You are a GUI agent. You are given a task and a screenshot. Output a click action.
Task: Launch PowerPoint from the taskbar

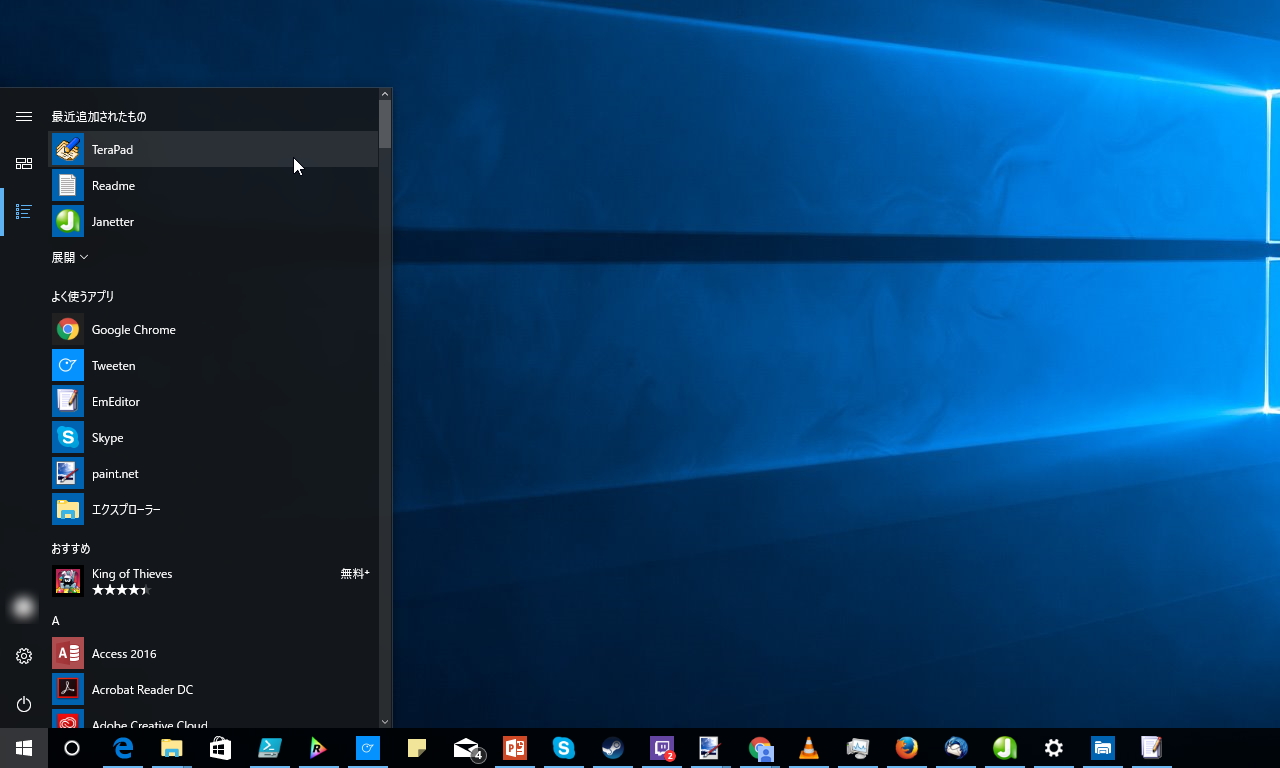click(515, 748)
